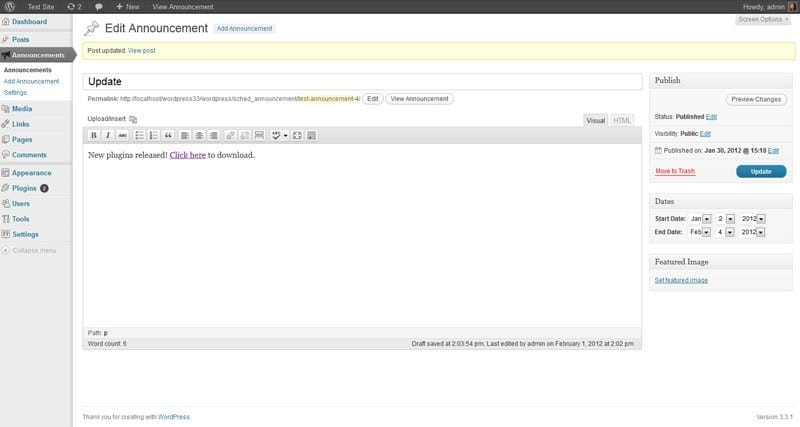
Task: Show the kitchen sink toolbar row
Action: point(311,135)
